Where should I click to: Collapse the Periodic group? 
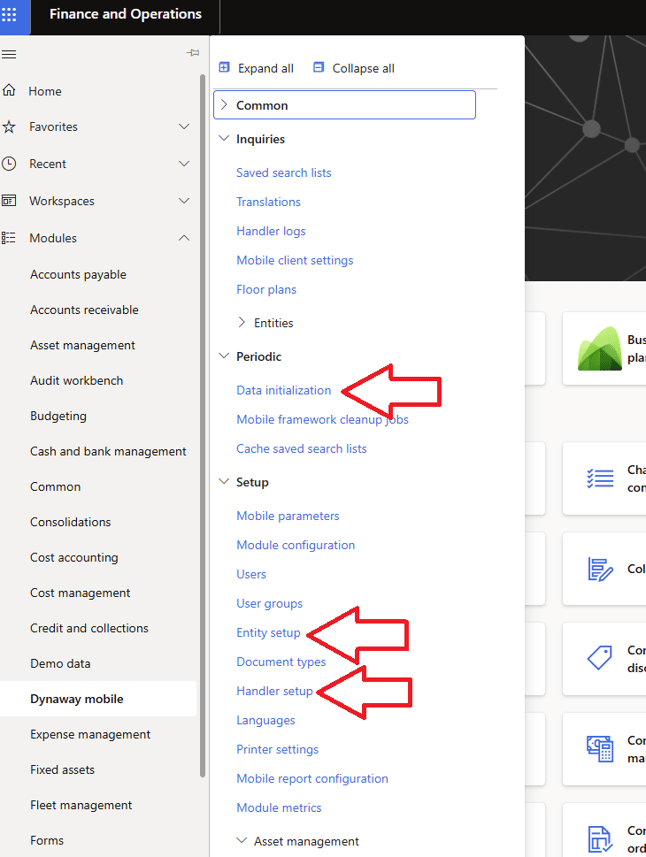224,356
